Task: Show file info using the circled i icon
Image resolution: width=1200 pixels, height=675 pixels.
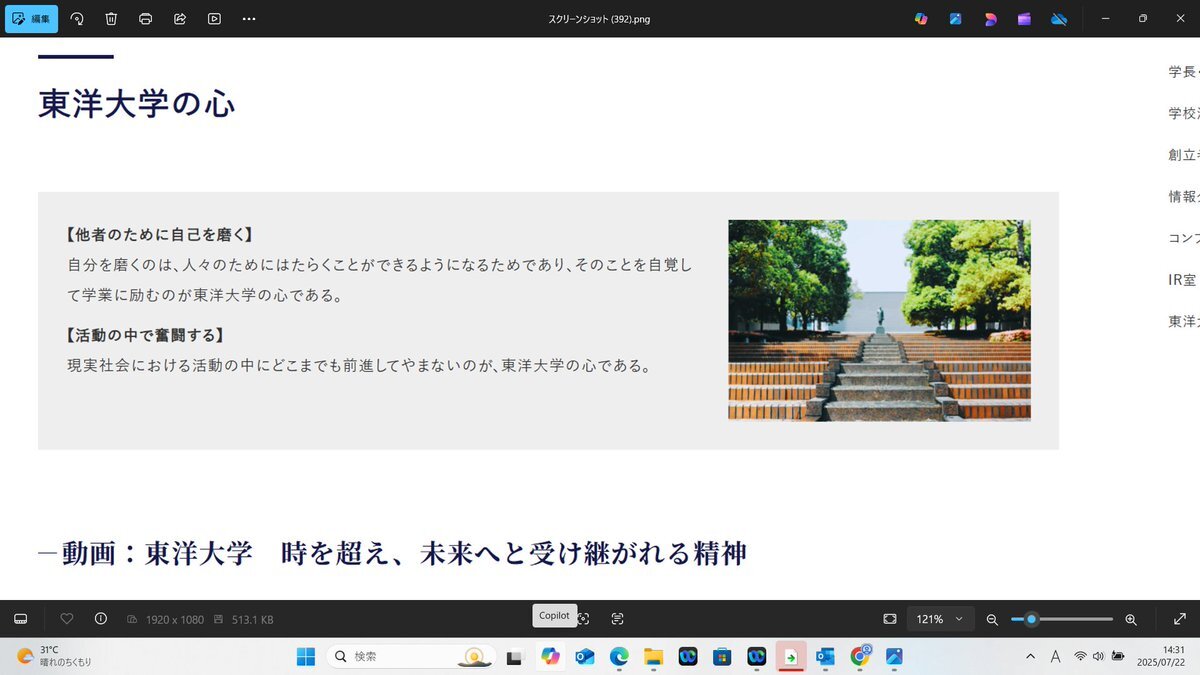Action: 101,619
